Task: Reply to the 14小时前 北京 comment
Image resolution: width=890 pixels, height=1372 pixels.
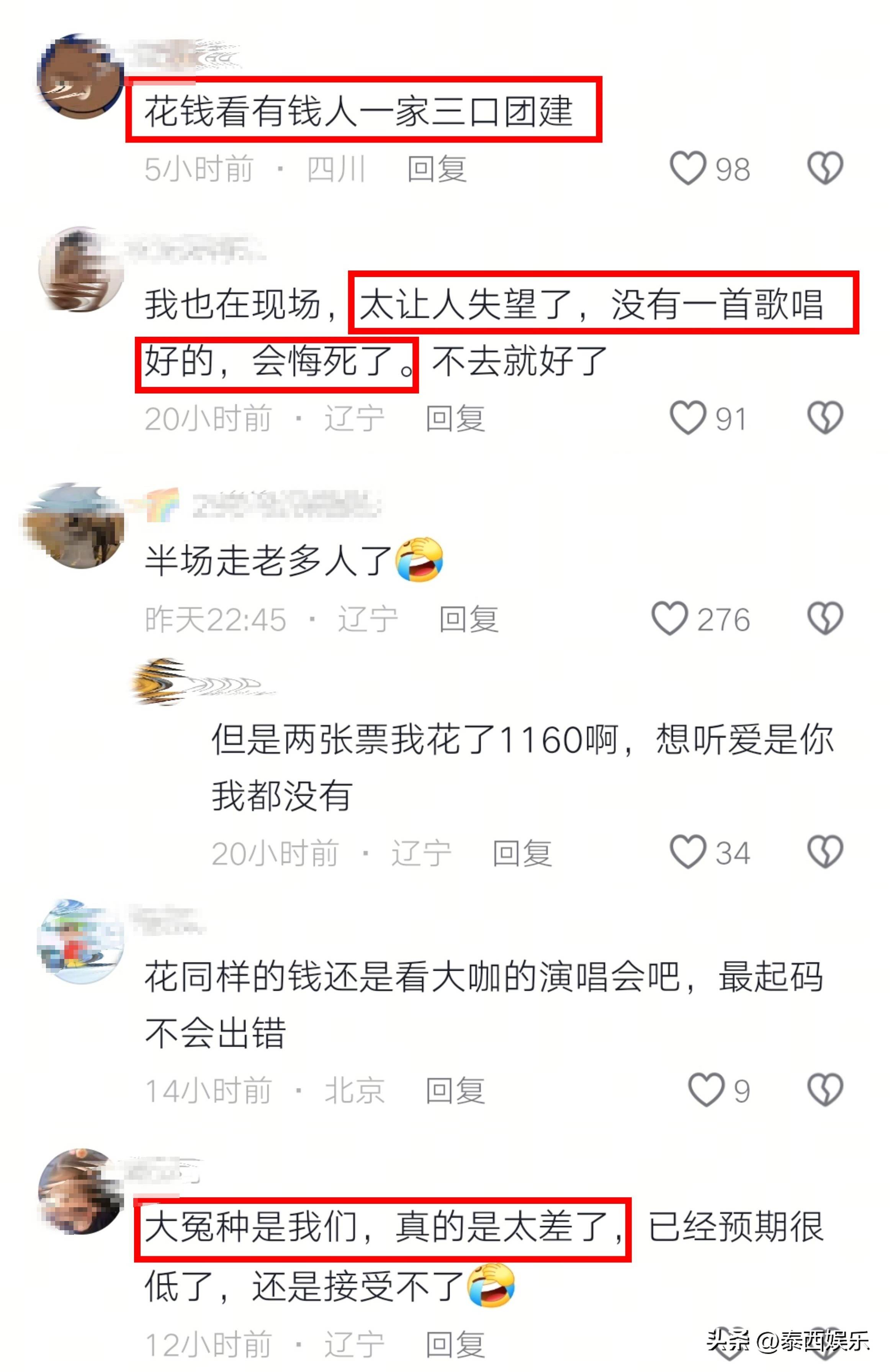Action: [455, 1091]
